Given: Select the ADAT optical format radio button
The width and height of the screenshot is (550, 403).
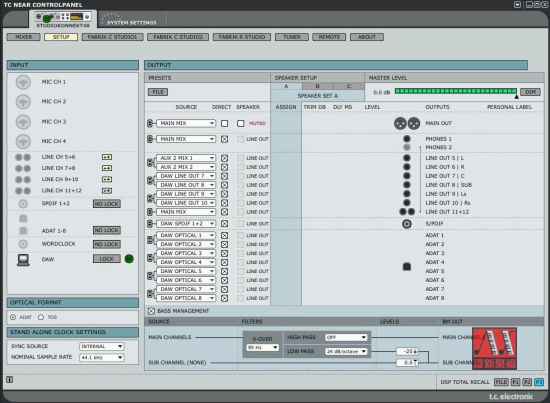Looking at the screenshot, I should tap(13, 317).
